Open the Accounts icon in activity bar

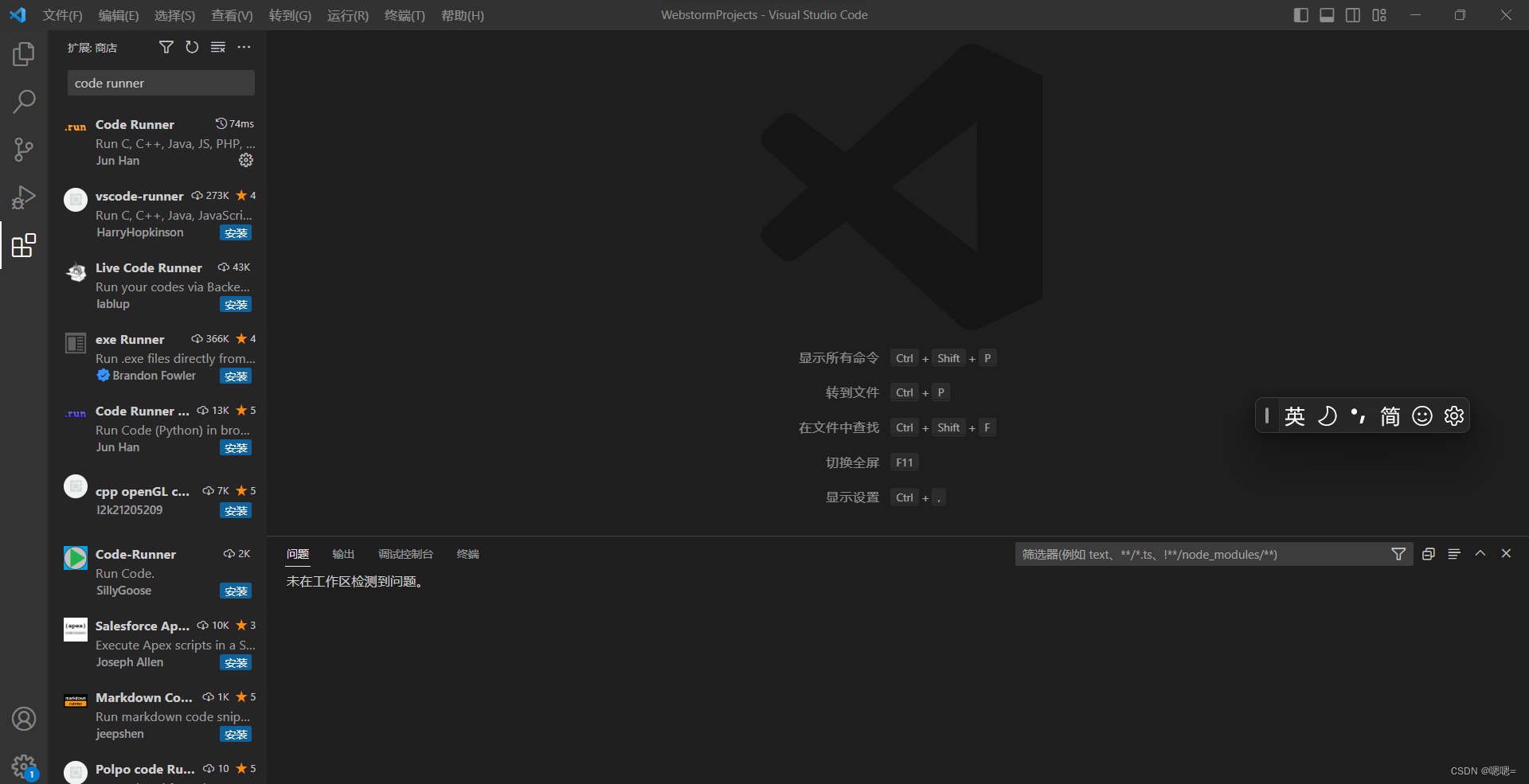(24, 719)
